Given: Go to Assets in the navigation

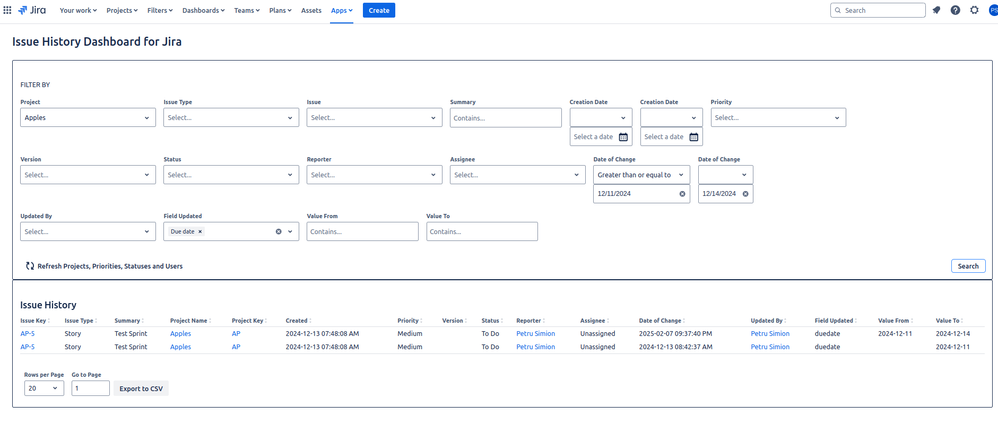Looking at the screenshot, I should (x=311, y=10).
